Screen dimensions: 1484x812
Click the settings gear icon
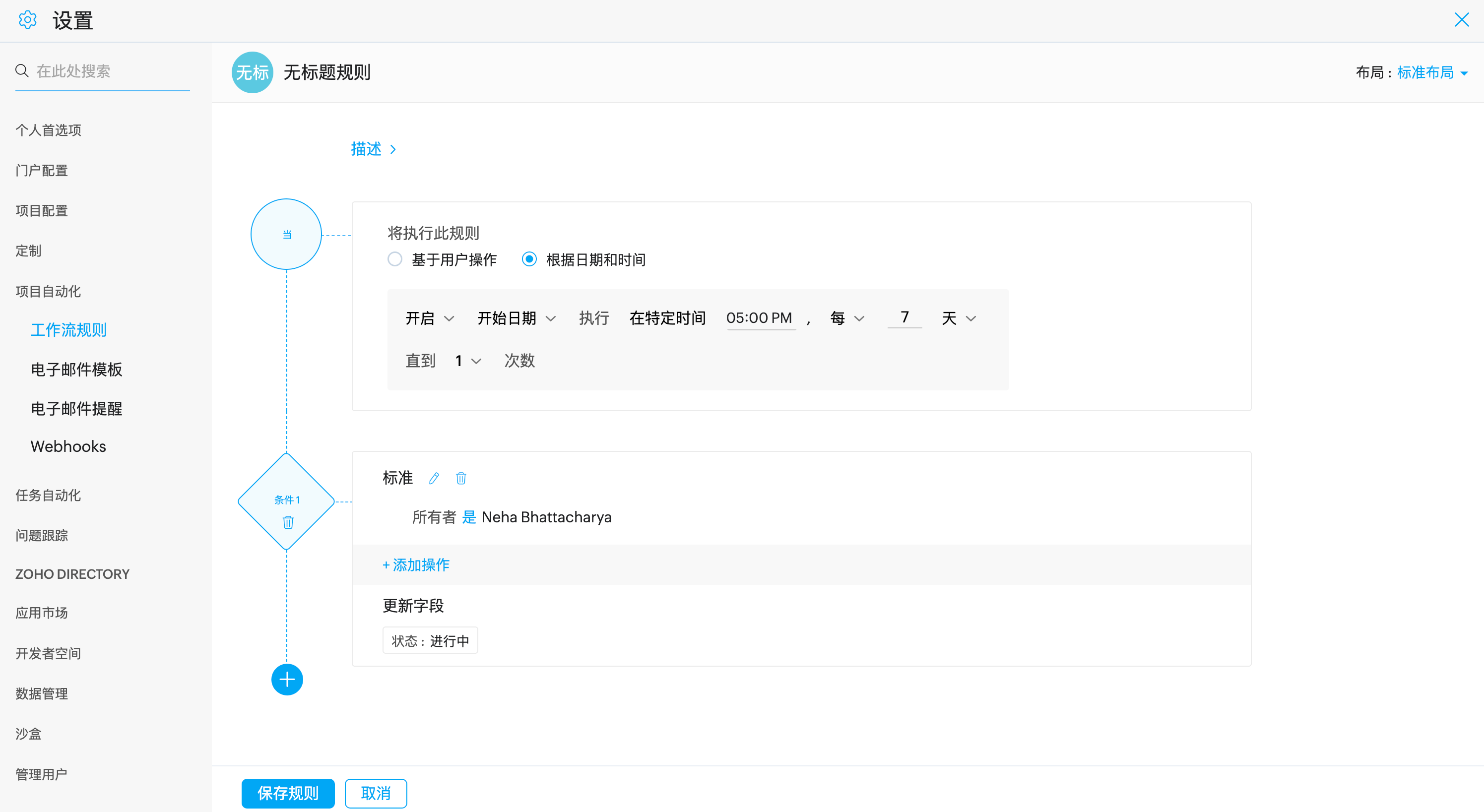tap(27, 20)
